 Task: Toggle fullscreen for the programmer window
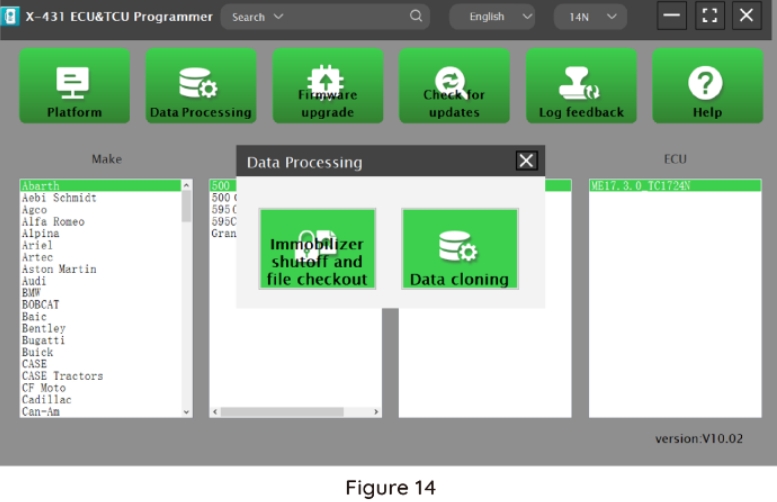click(710, 16)
